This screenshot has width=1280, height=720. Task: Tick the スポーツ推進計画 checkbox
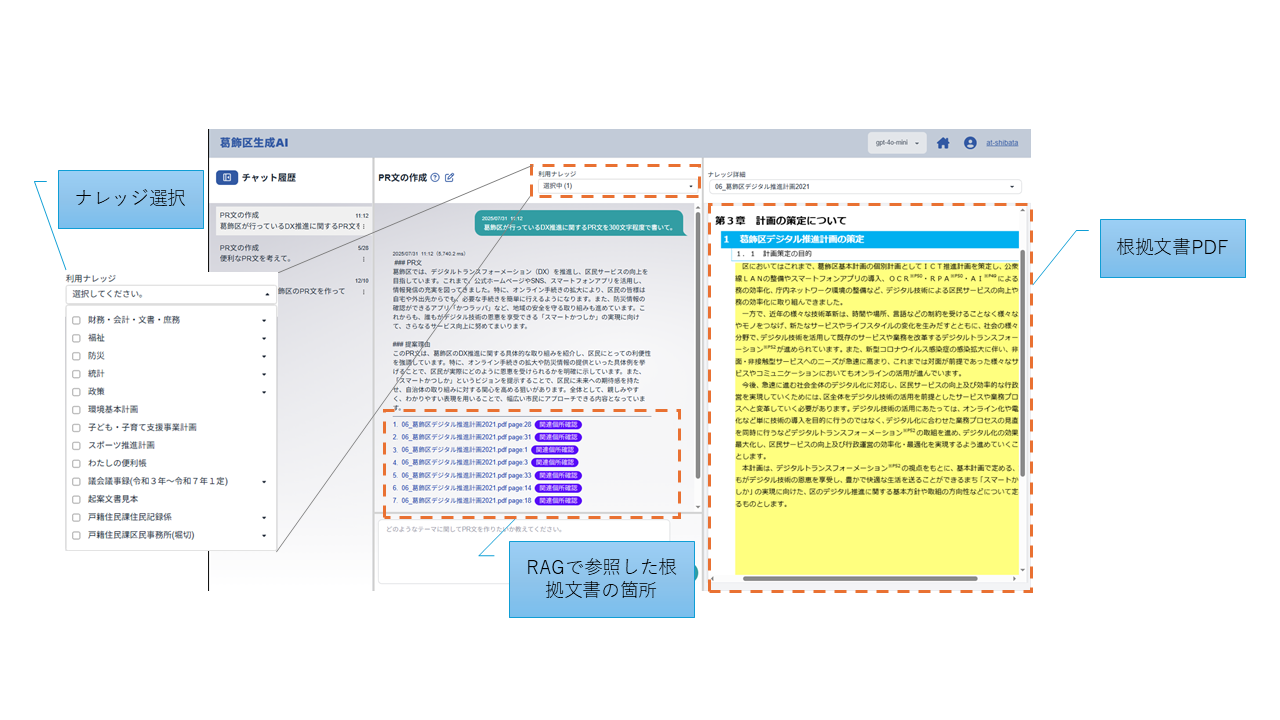76,445
